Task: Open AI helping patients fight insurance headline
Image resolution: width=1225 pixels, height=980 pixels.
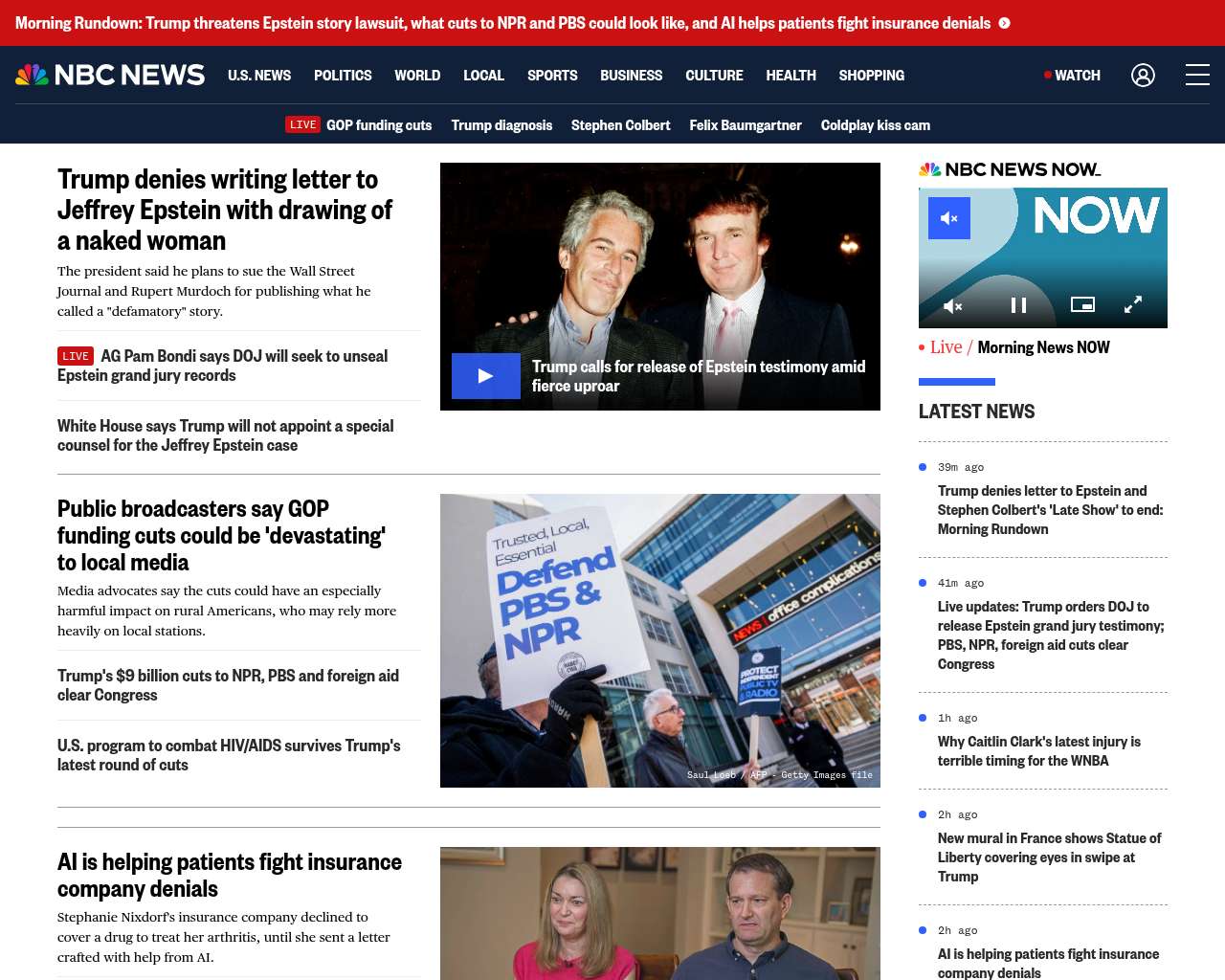Action: point(230,875)
